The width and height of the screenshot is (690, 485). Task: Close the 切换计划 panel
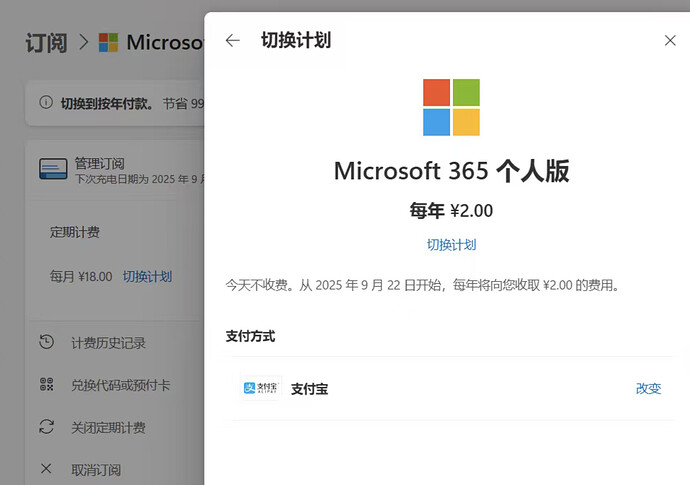[670, 40]
